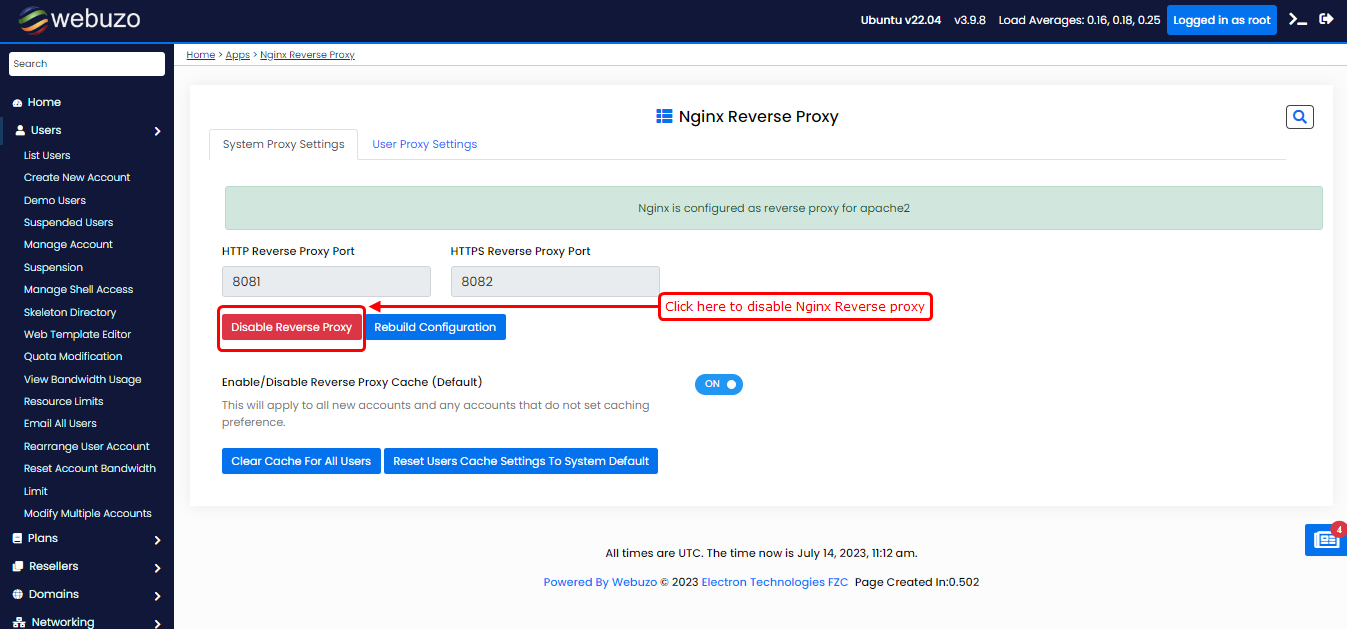The height and width of the screenshot is (629, 1347).
Task: Switch to User Proxy Settings tab
Action: [424, 144]
